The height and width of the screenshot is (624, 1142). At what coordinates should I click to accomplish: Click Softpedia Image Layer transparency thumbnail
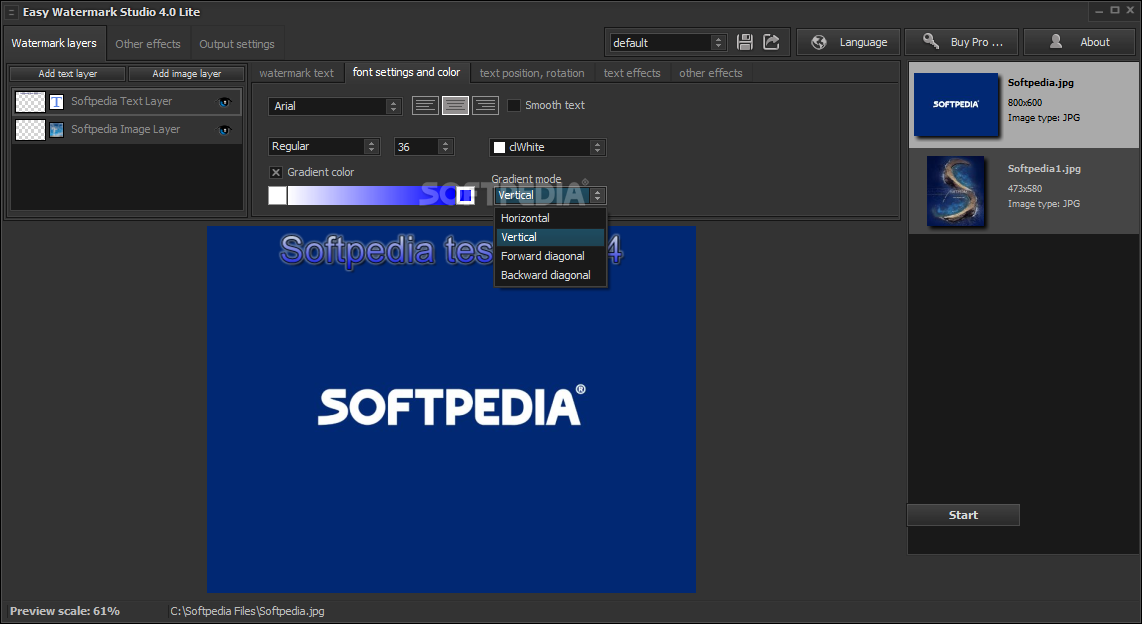[x=31, y=130]
